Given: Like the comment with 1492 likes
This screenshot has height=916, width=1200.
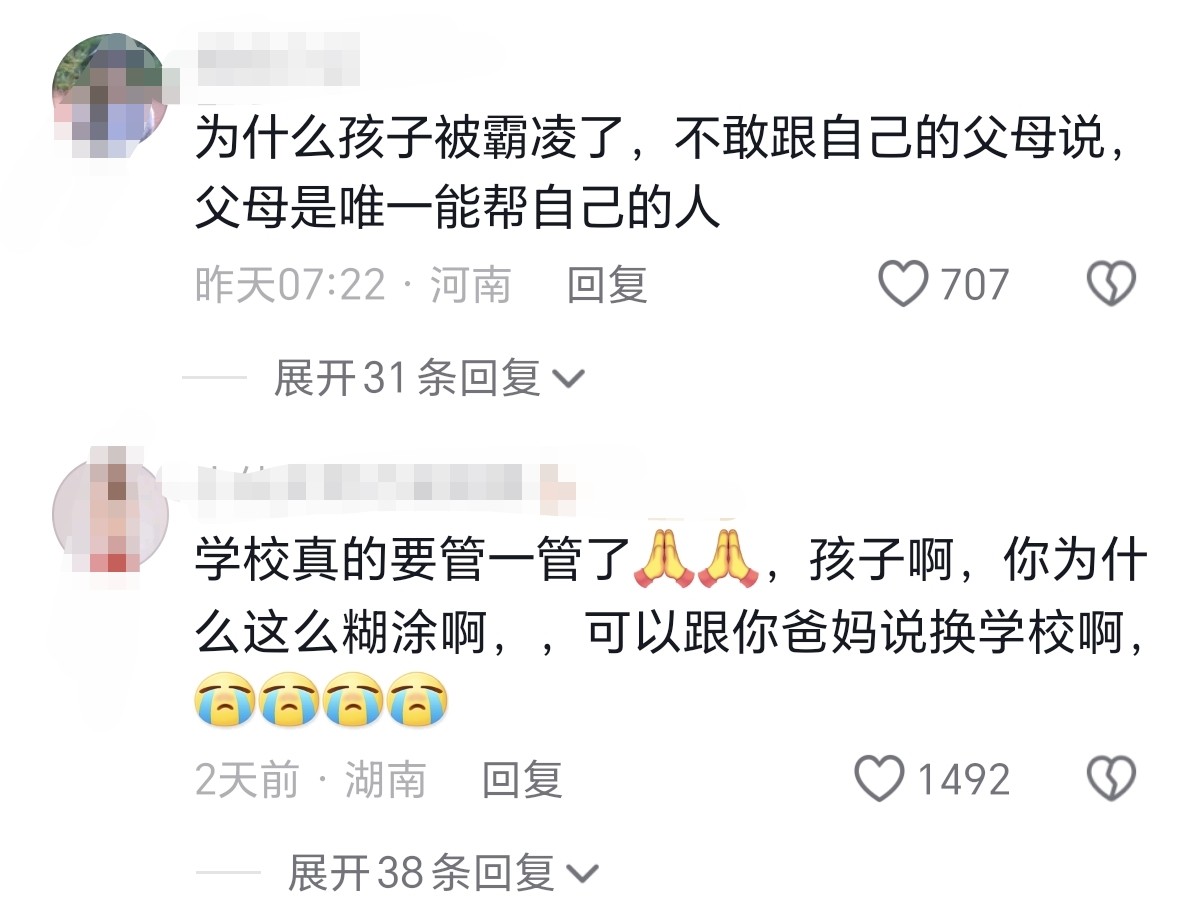Looking at the screenshot, I should 880,779.
